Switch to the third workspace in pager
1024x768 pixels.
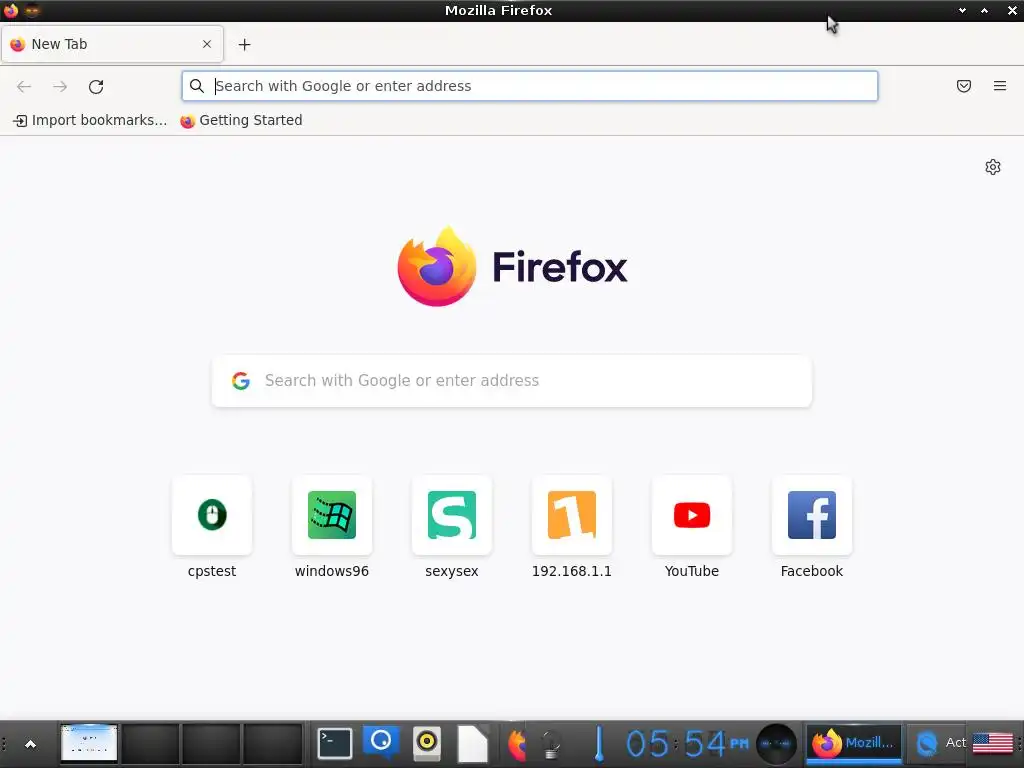point(211,743)
